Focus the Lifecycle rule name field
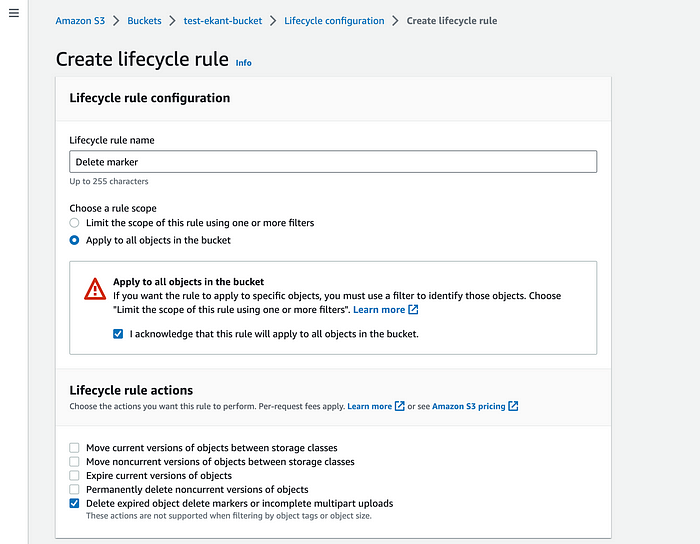This screenshot has height=544, width=700. pos(333,162)
